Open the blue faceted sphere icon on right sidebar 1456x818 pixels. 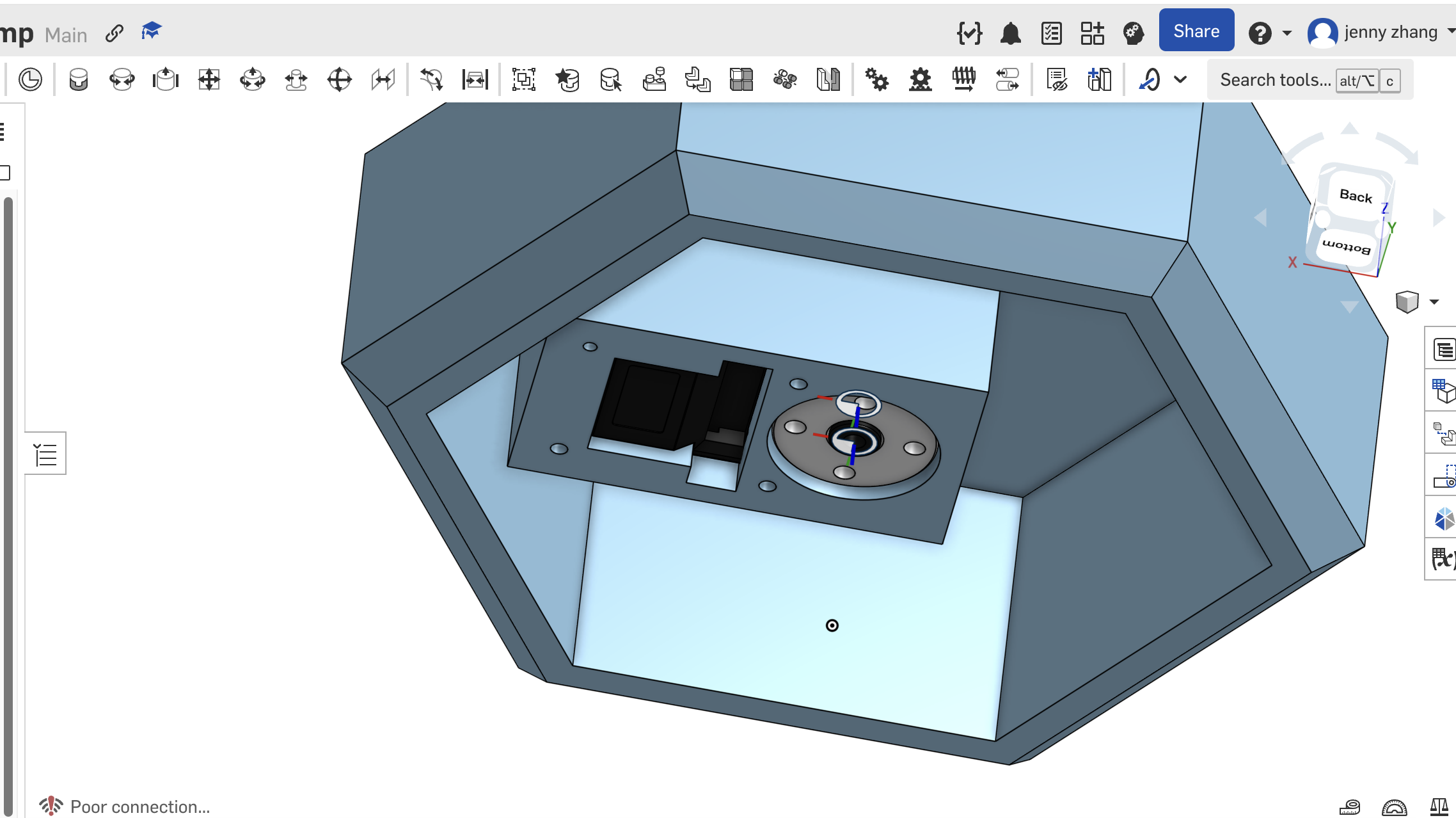(1443, 518)
